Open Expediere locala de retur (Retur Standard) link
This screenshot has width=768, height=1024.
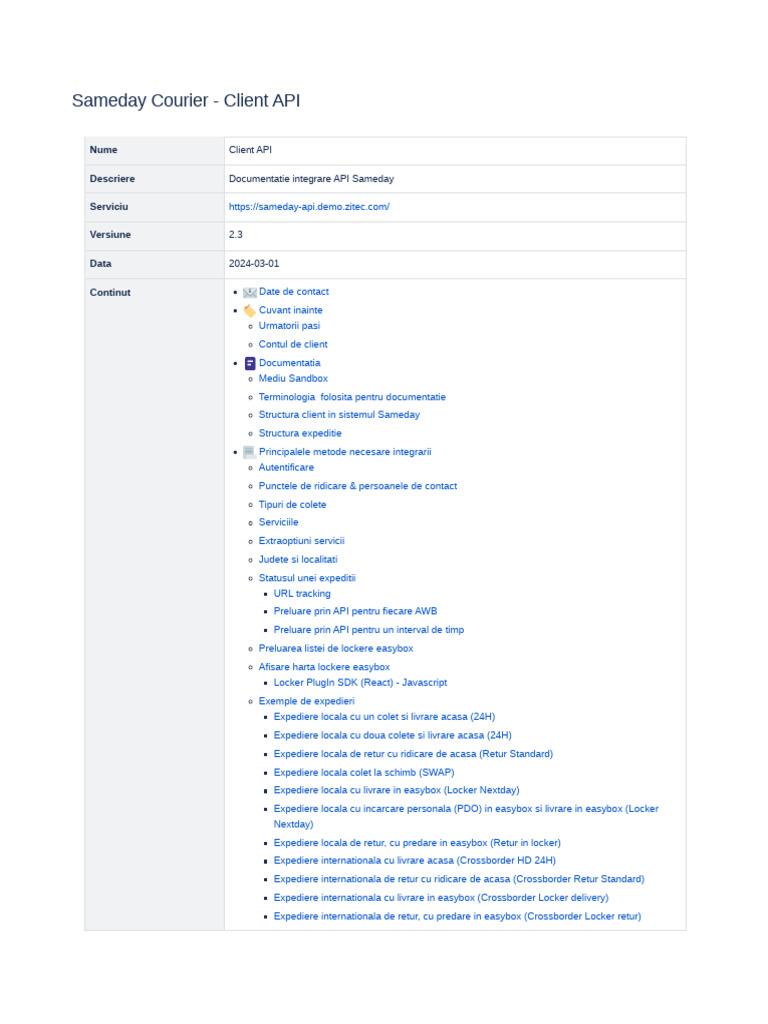pos(413,754)
